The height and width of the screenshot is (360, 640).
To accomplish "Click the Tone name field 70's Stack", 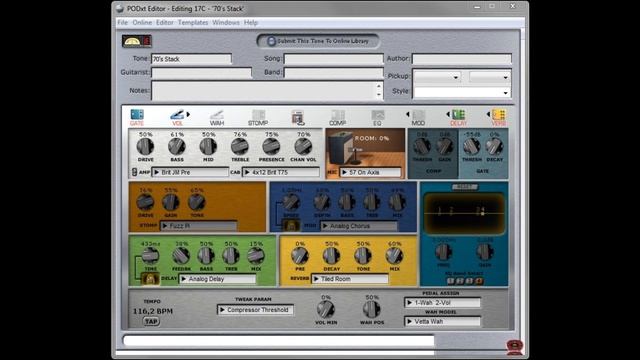I will pyautogui.click(x=191, y=59).
